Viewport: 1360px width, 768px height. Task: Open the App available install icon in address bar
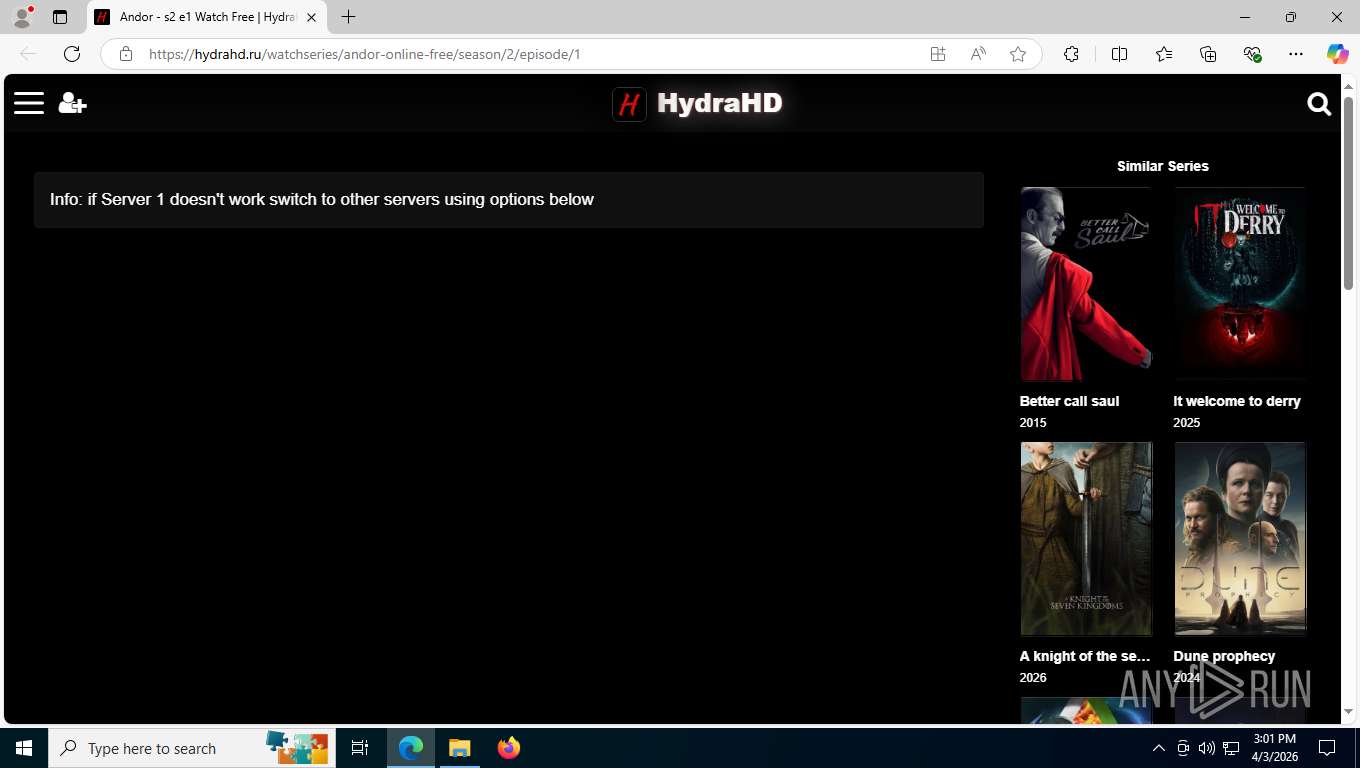[938, 54]
